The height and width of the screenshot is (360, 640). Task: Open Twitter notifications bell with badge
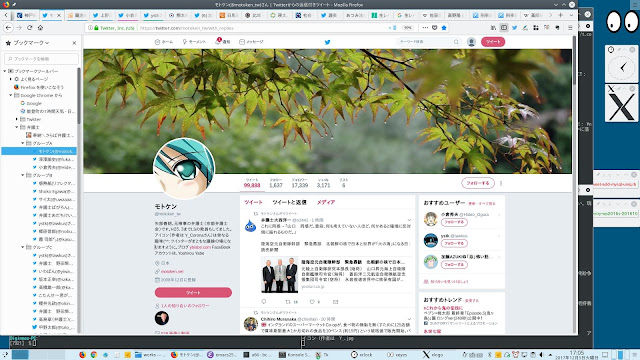(223, 41)
